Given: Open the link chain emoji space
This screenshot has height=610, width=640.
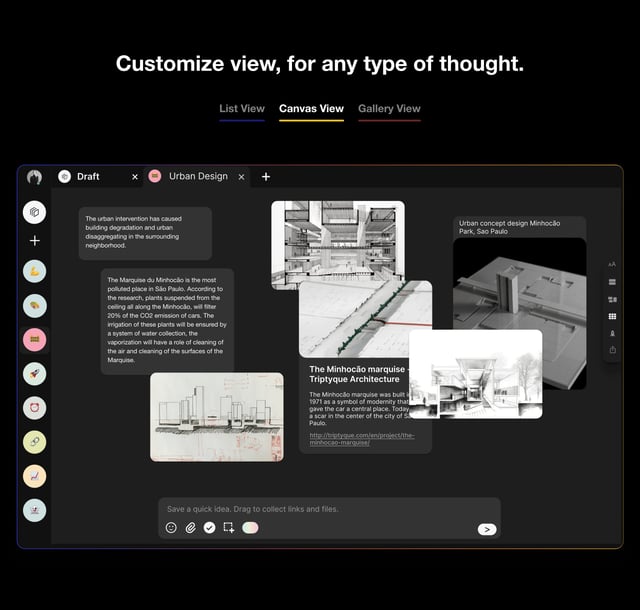Looking at the screenshot, I should [35, 442].
